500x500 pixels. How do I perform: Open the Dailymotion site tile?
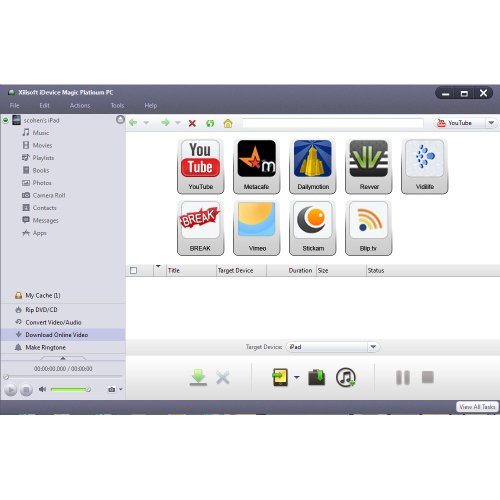[x=313, y=166]
